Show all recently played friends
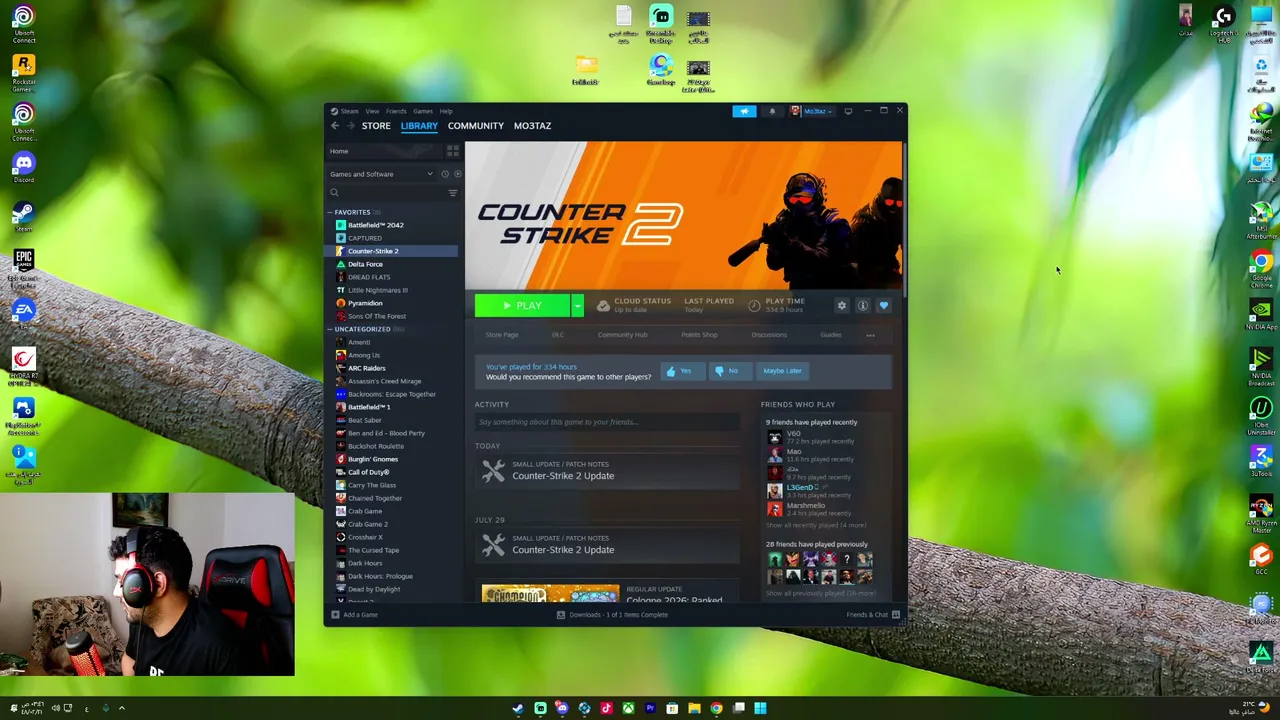1280x720 pixels. [816, 526]
